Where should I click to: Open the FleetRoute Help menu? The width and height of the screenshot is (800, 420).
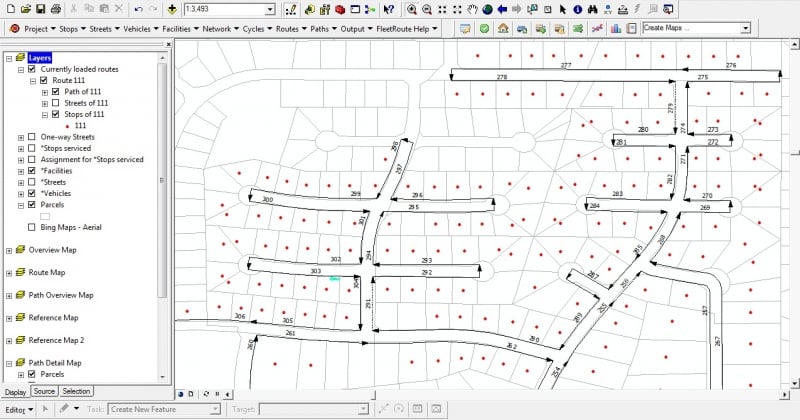point(407,29)
